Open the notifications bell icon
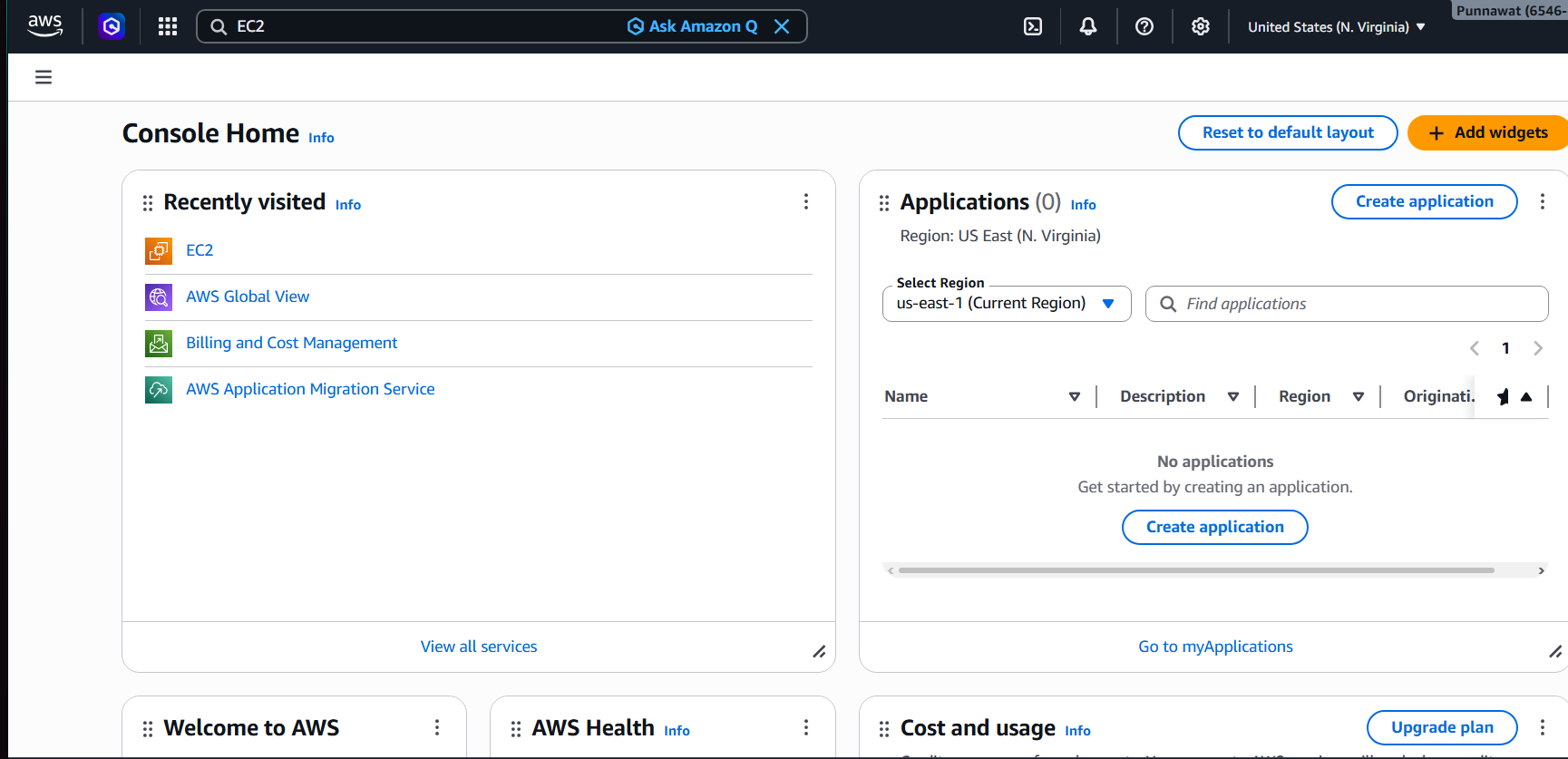The height and width of the screenshot is (759, 1568). [x=1088, y=26]
